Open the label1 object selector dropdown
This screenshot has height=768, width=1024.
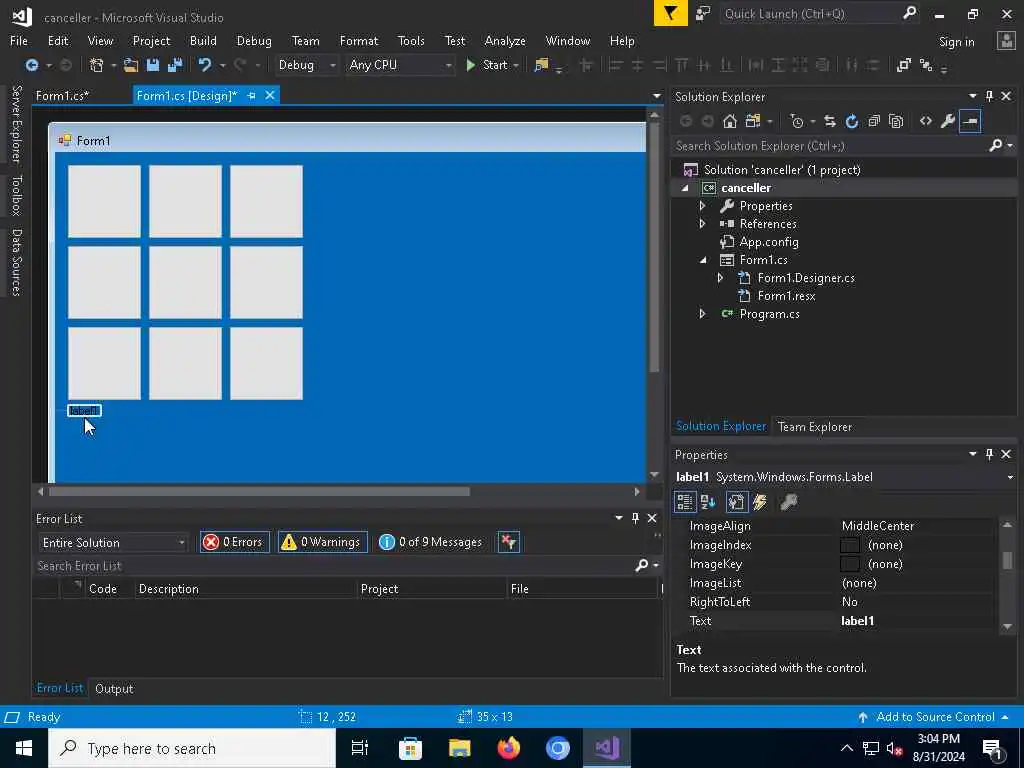click(x=1010, y=477)
